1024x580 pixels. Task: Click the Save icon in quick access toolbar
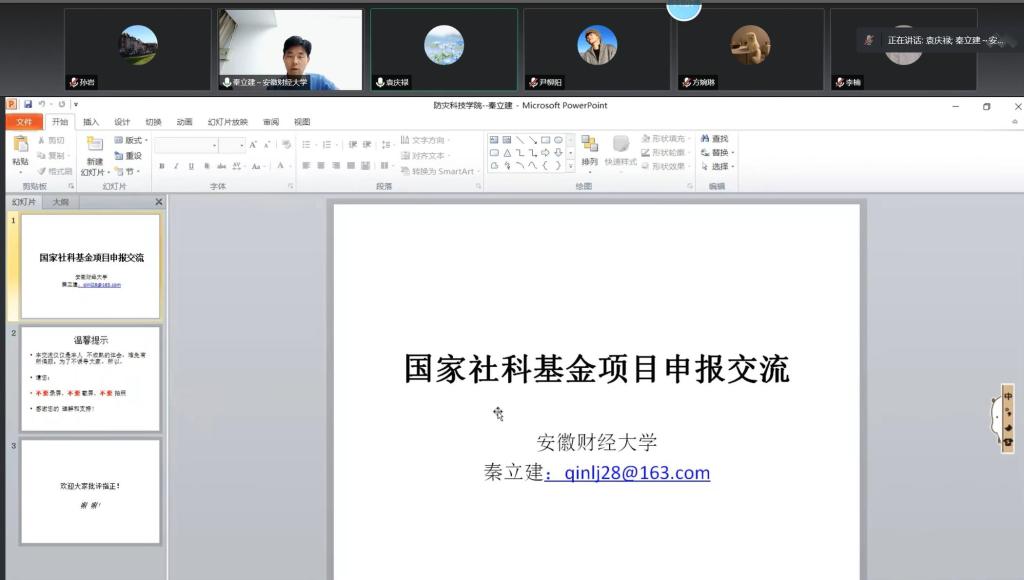pyautogui.click(x=28, y=105)
